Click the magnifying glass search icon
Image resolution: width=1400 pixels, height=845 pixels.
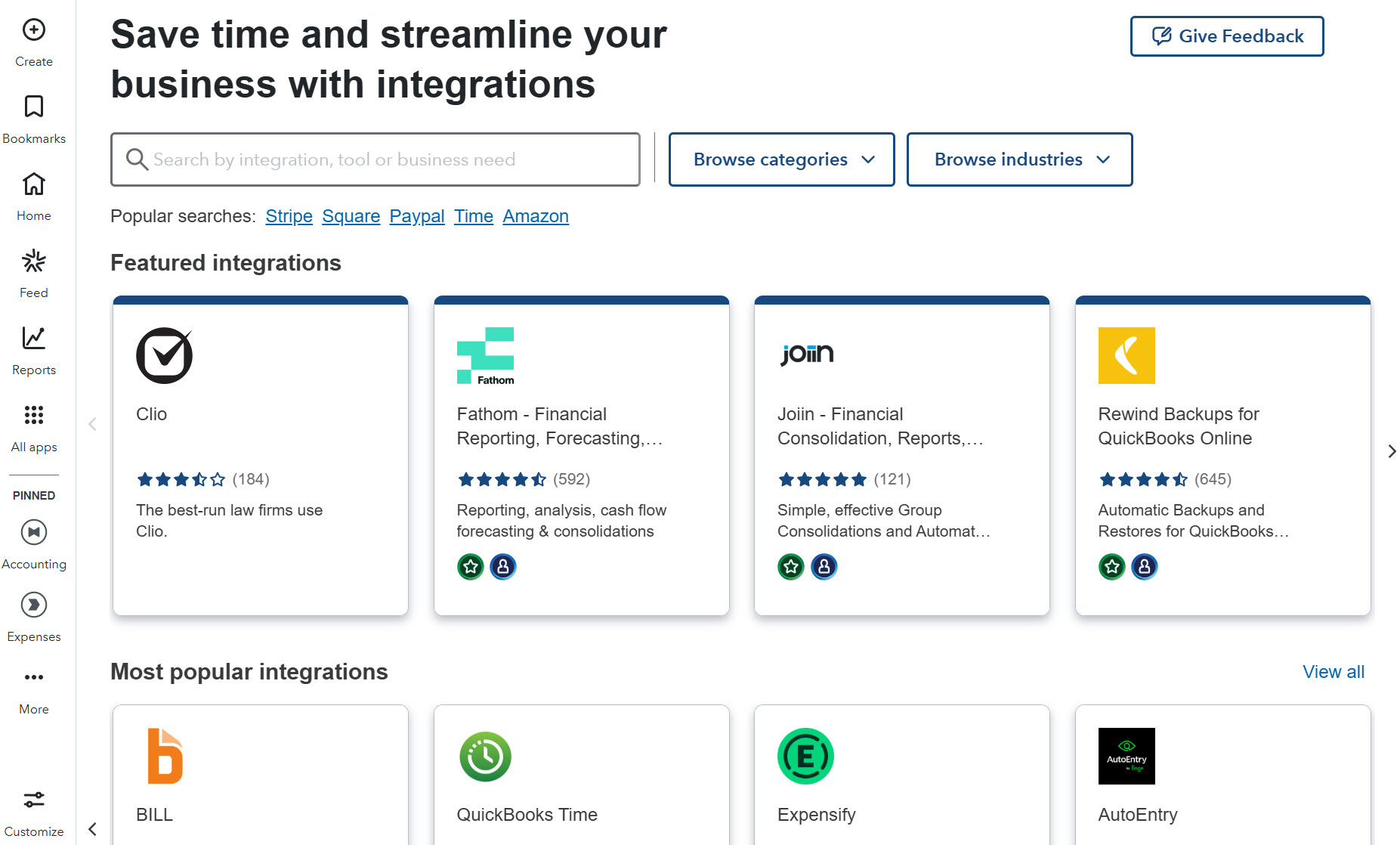(137, 159)
